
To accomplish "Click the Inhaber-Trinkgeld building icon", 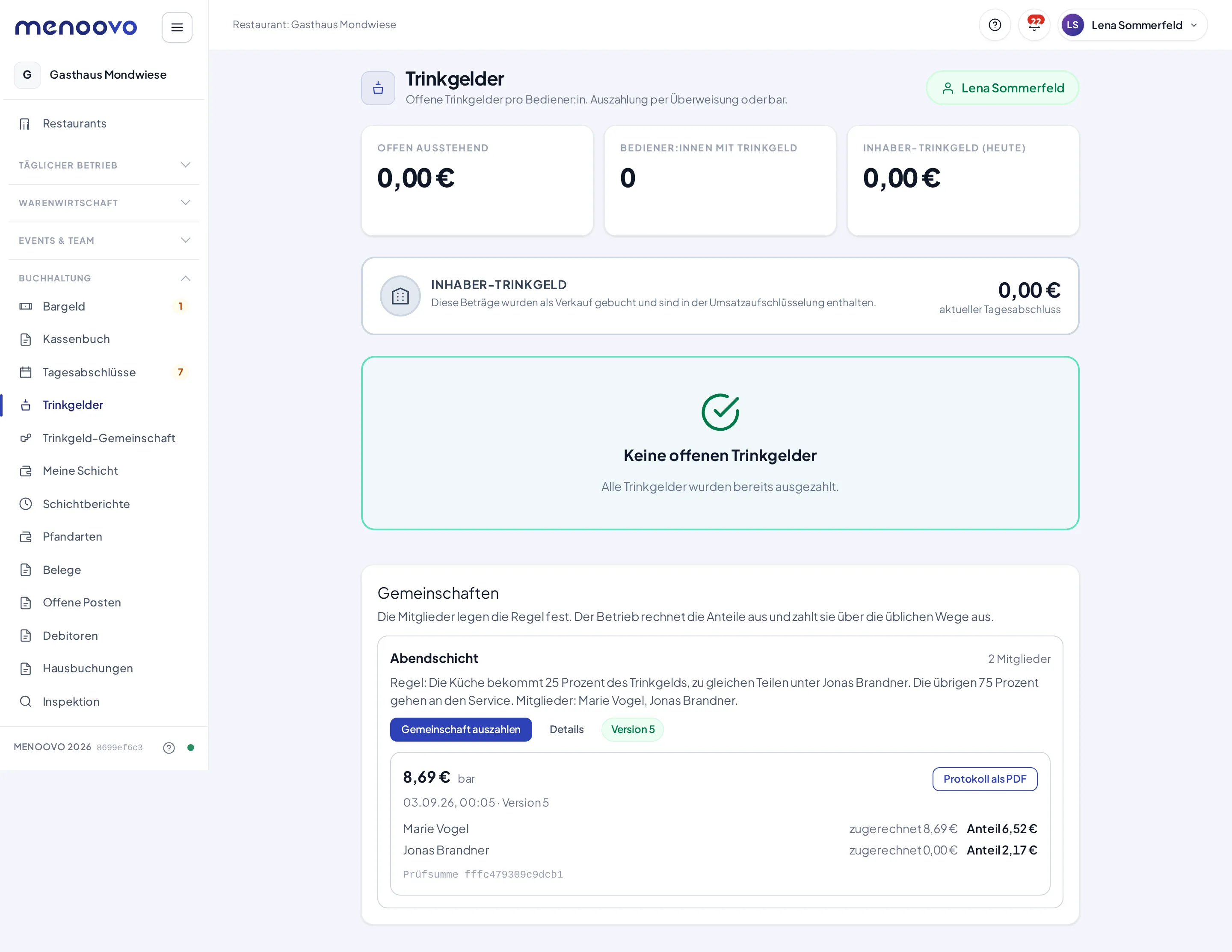I will pyautogui.click(x=400, y=296).
